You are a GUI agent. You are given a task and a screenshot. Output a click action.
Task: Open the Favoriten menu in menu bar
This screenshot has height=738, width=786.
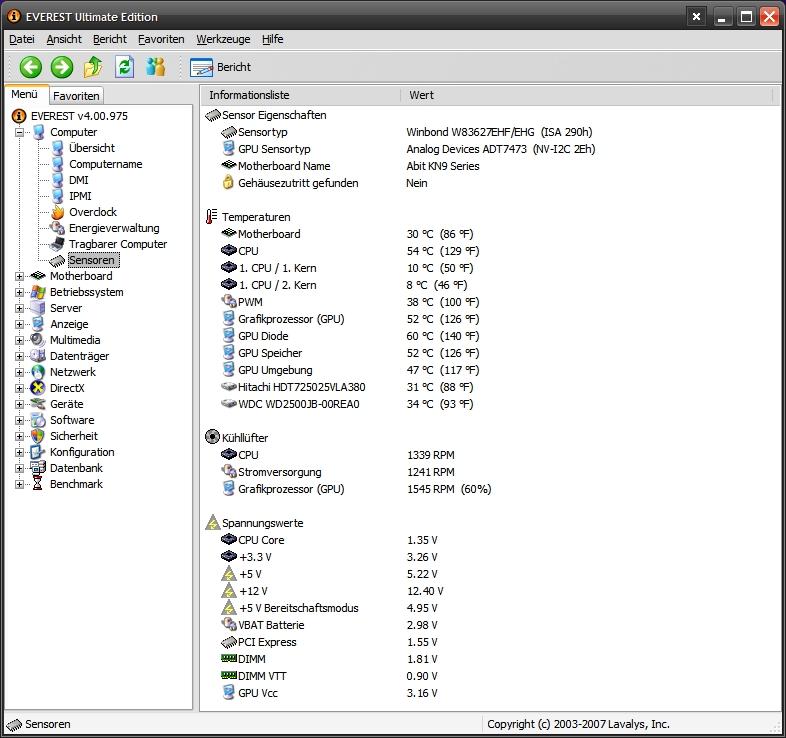(161, 39)
